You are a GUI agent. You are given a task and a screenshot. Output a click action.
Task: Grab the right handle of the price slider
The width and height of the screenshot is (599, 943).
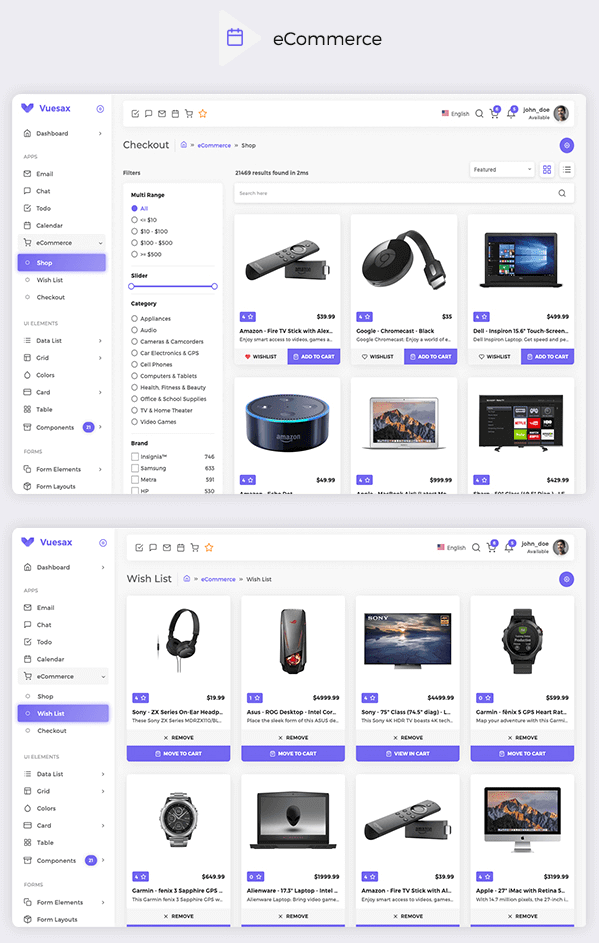214,286
